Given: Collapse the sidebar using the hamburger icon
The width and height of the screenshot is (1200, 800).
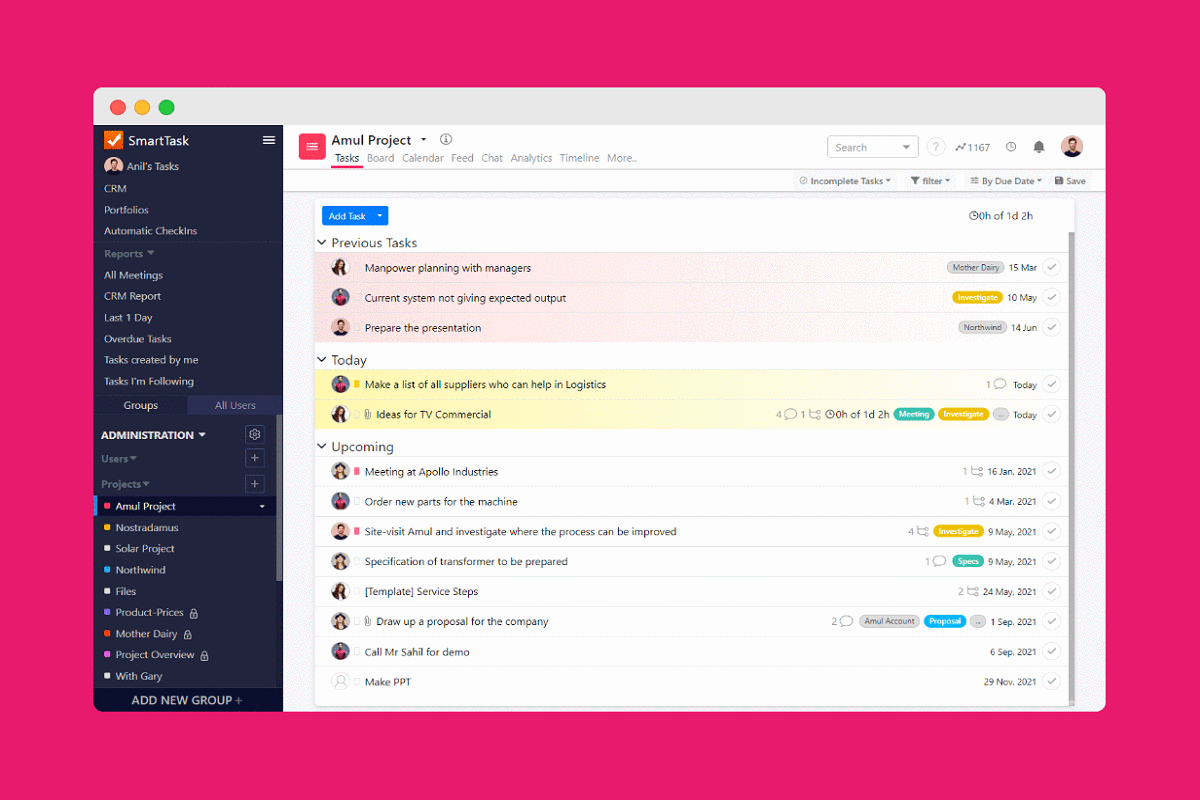Looking at the screenshot, I should pyautogui.click(x=268, y=140).
